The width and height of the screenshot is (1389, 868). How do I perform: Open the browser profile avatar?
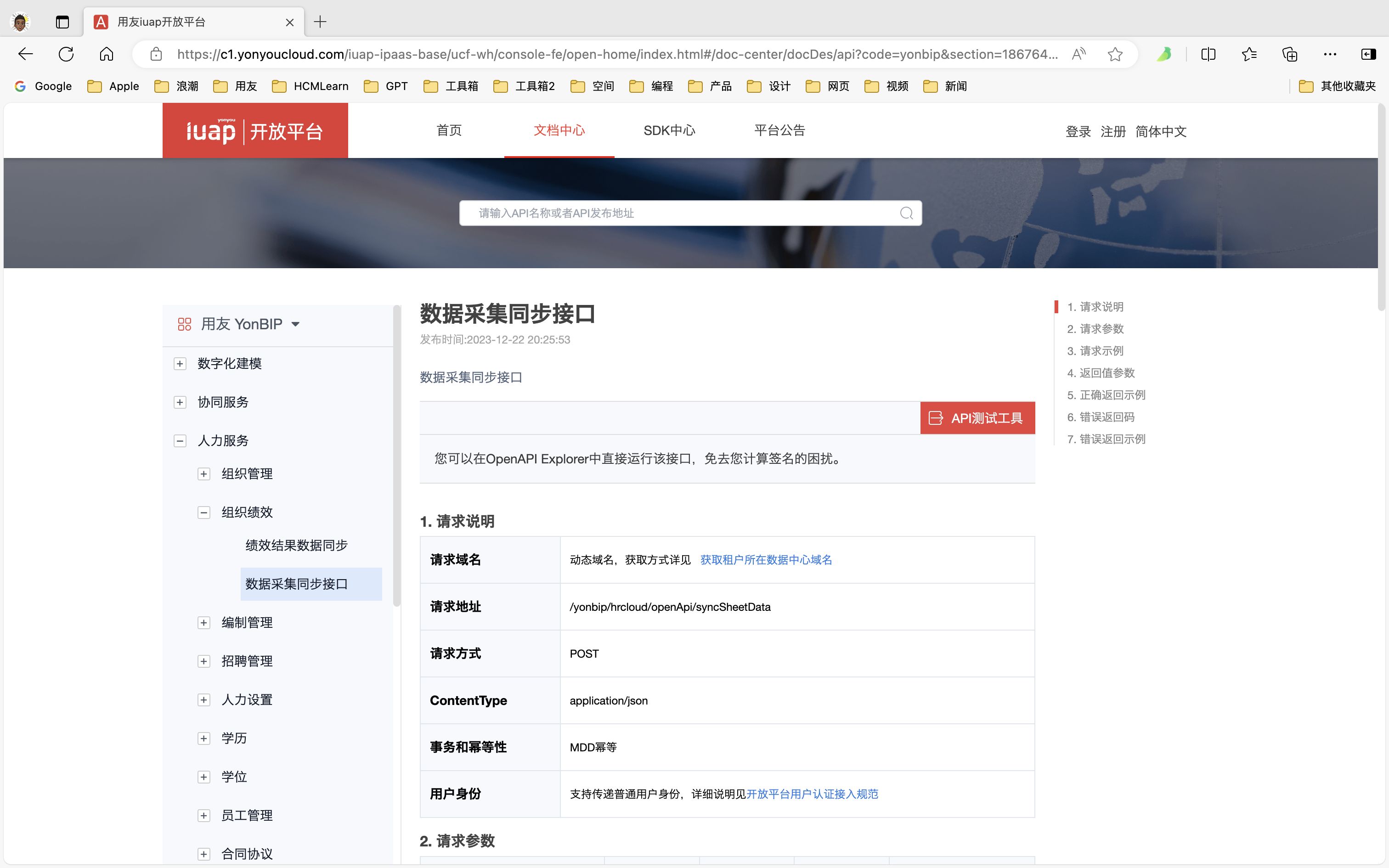[20, 22]
